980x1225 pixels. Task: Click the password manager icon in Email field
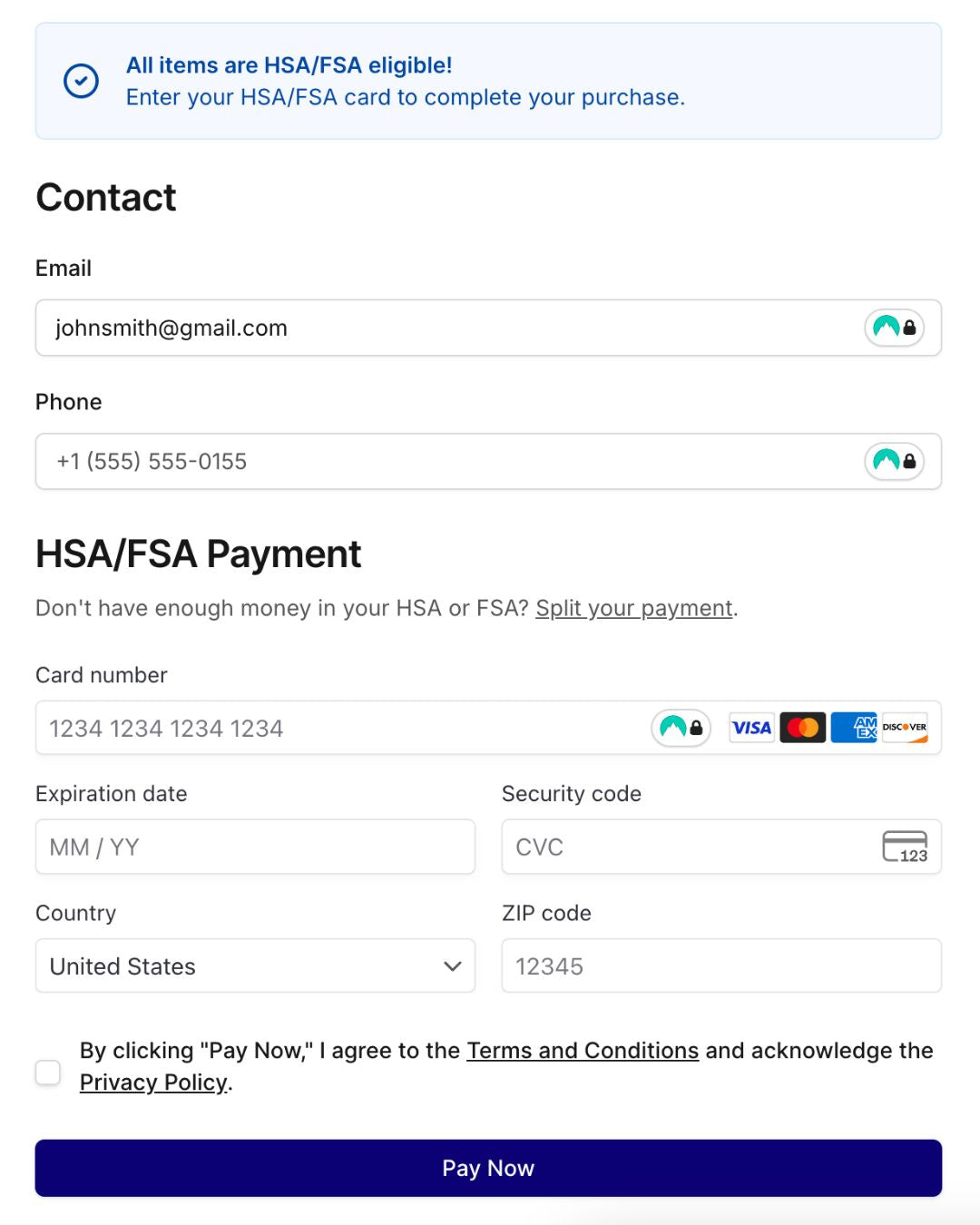click(894, 328)
